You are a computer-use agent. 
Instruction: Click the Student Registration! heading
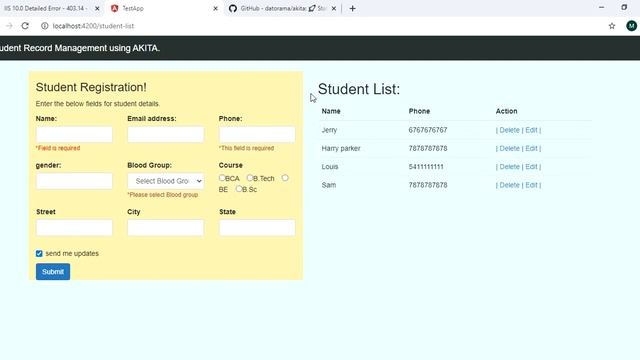click(91, 87)
